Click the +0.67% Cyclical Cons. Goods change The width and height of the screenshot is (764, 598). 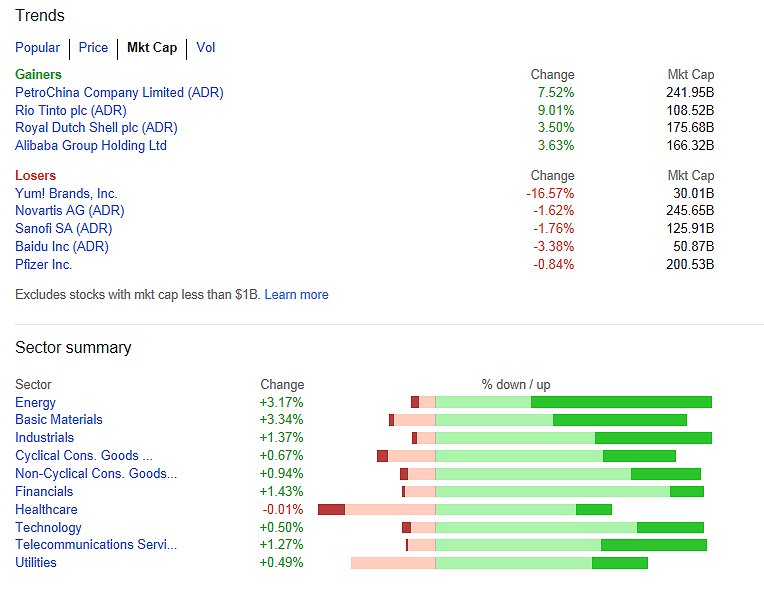tap(282, 456)
